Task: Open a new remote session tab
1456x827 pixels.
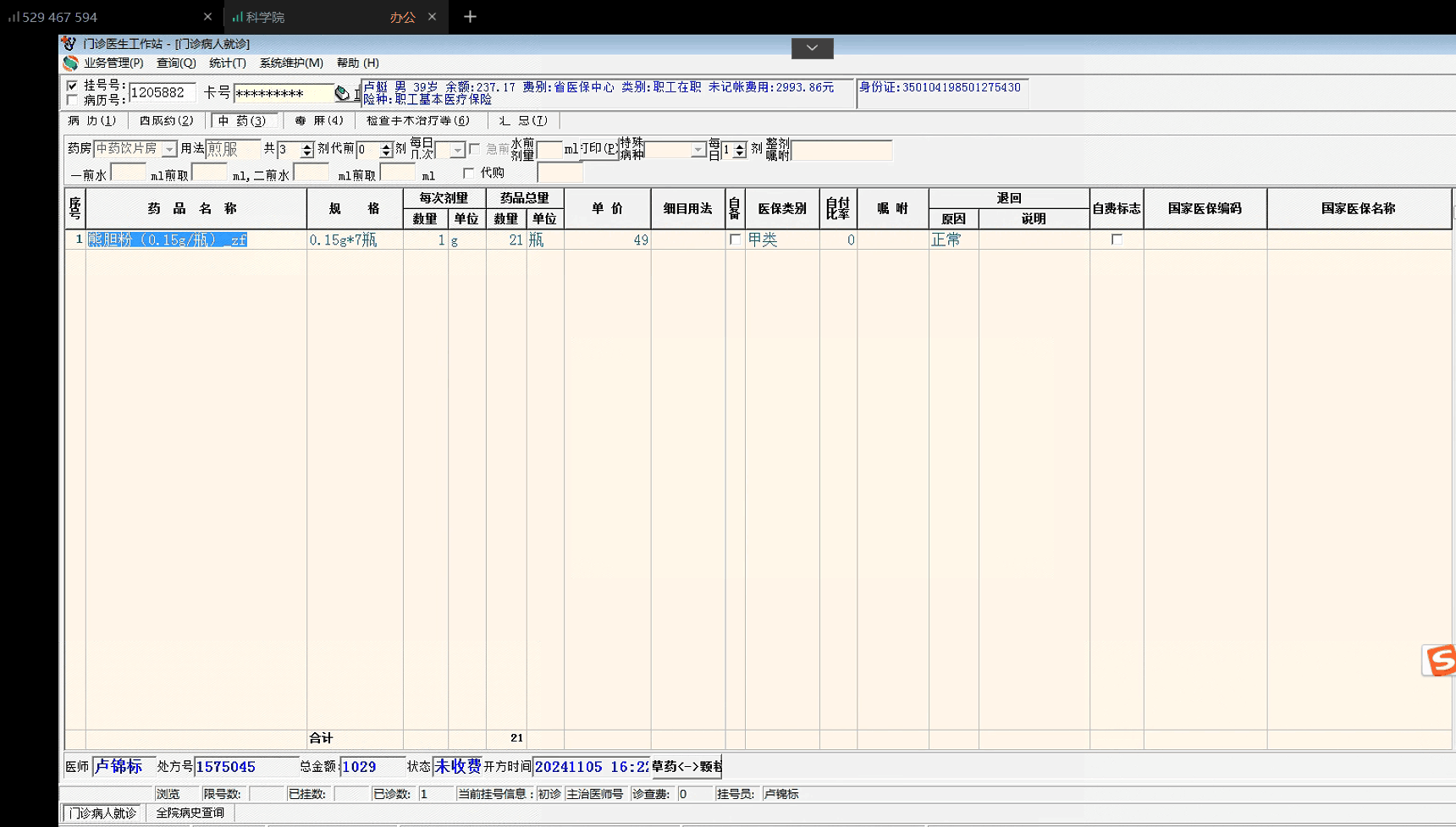Action: coord(470,17)
